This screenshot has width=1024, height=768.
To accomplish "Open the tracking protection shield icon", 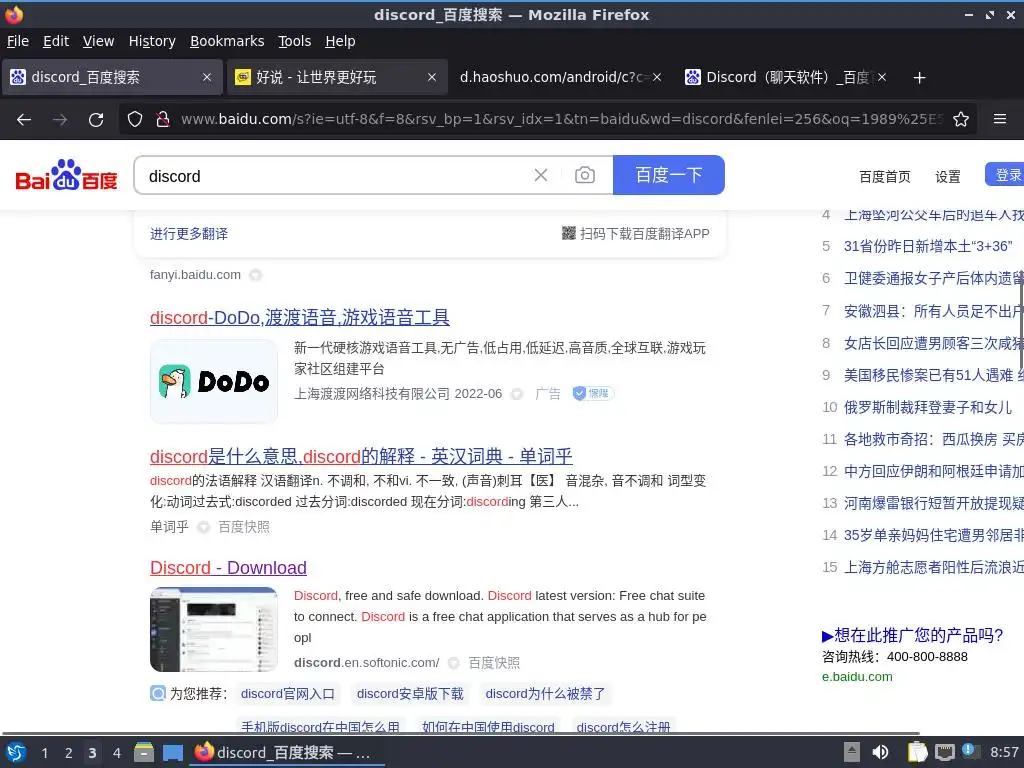I will [x=135, y=120].
